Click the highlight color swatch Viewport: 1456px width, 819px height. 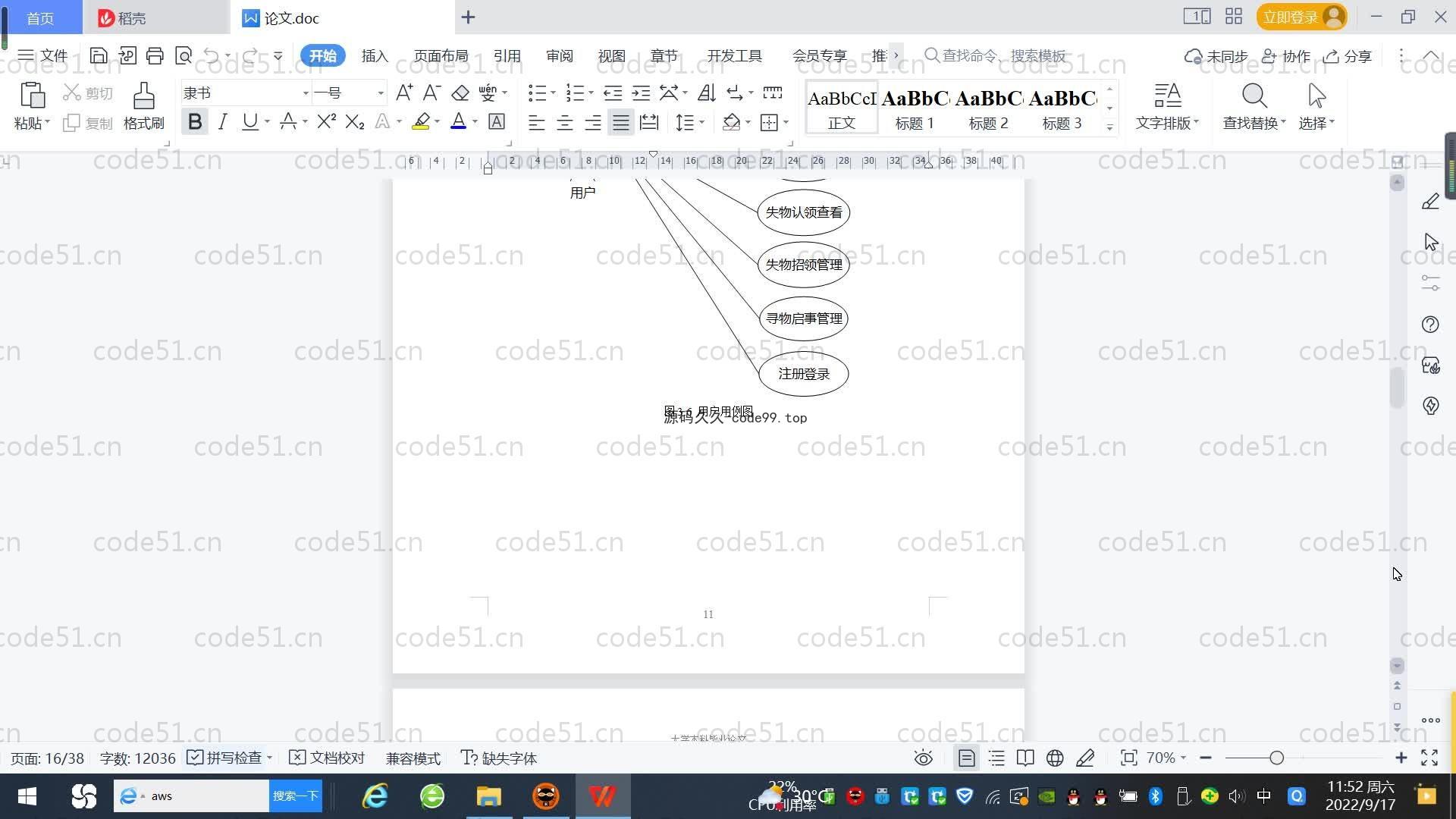coord(421,122)
